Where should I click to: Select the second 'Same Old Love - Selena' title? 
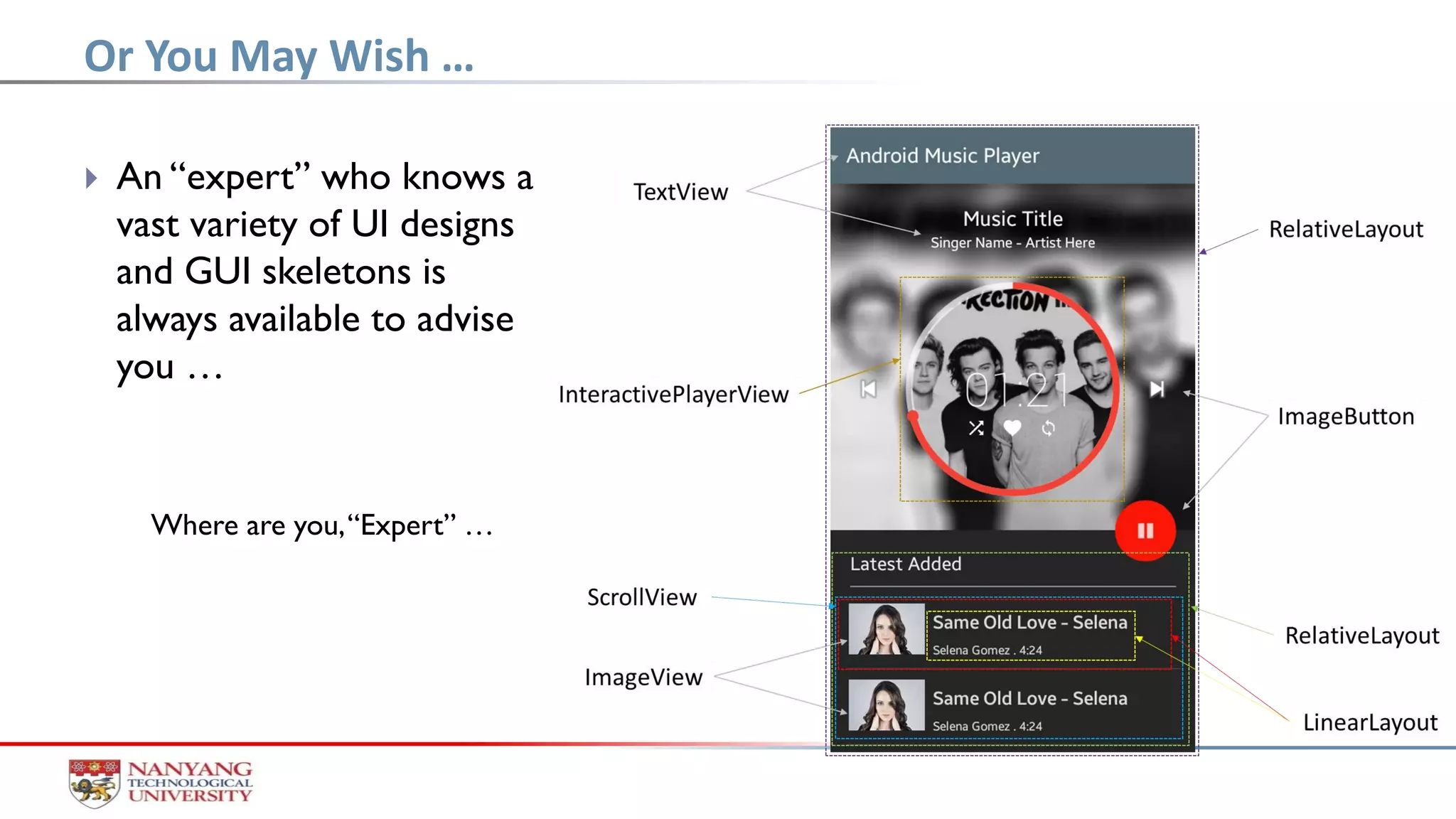[1029, 698]
